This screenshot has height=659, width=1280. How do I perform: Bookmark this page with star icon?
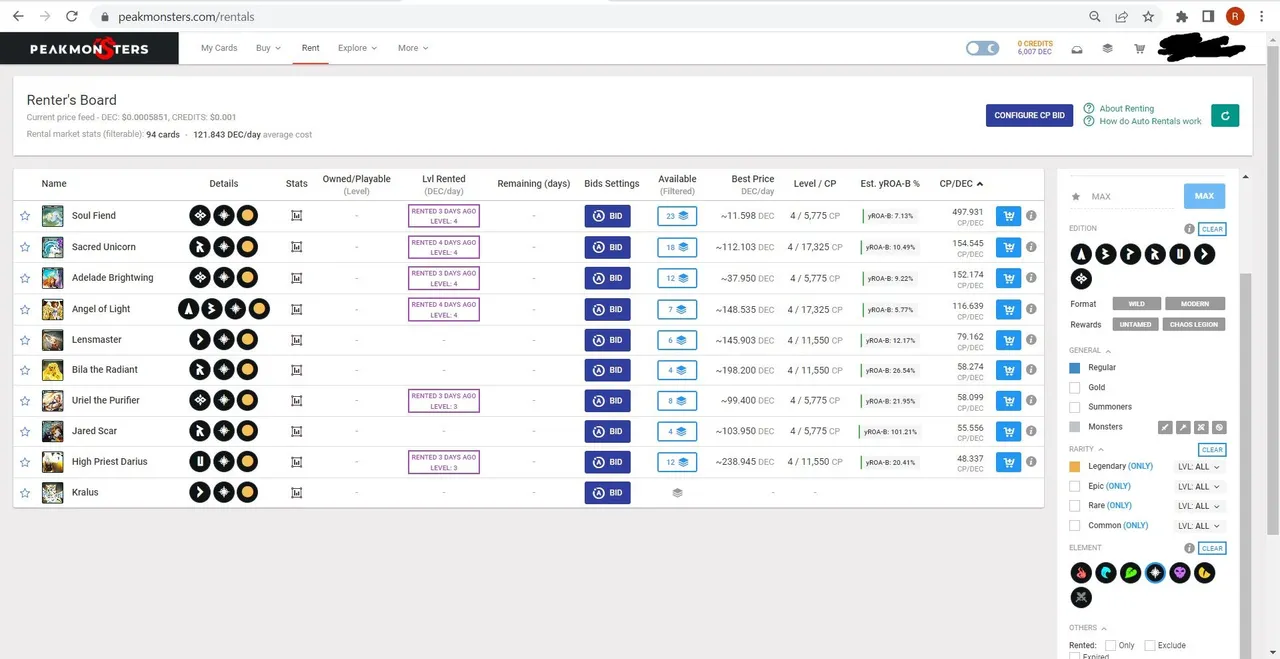pyautogui.click(x=1148, y=16)
